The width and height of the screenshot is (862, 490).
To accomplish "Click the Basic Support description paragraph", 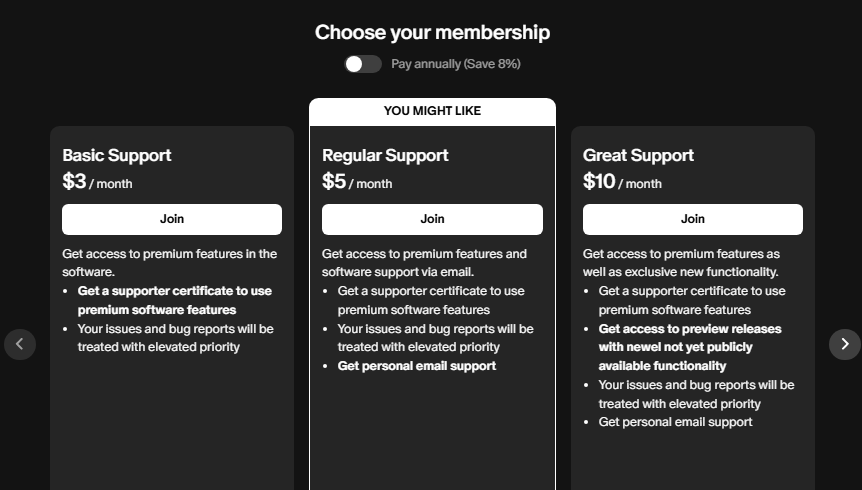I will (x=169, y=263).
